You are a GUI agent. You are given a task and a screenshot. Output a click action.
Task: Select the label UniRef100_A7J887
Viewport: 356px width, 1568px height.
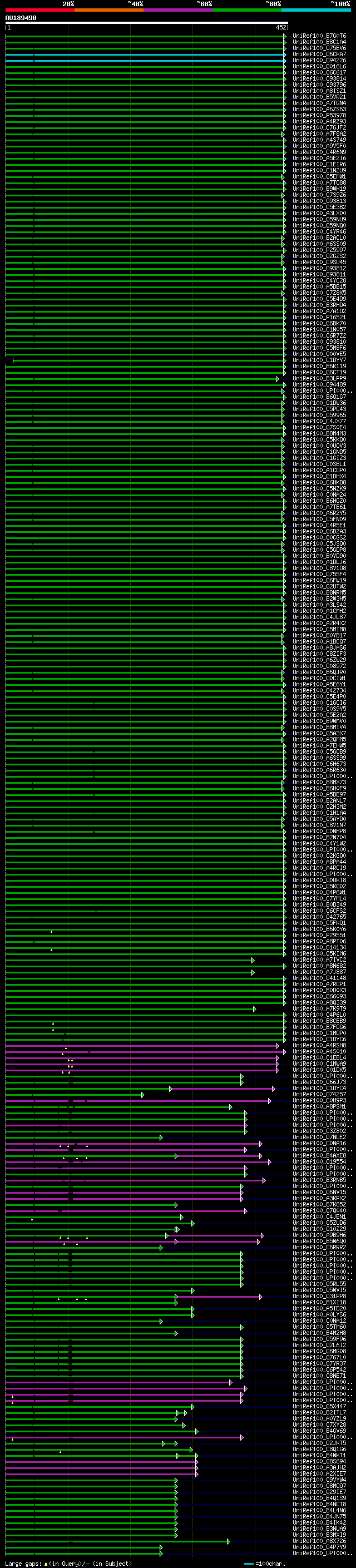(x=319, y=972)
